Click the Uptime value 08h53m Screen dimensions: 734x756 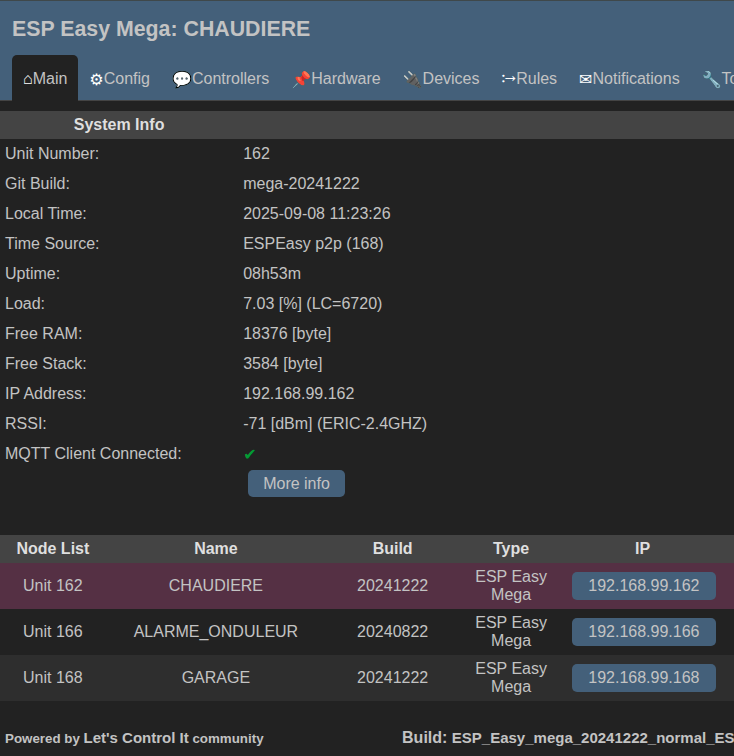coord(272,274)
